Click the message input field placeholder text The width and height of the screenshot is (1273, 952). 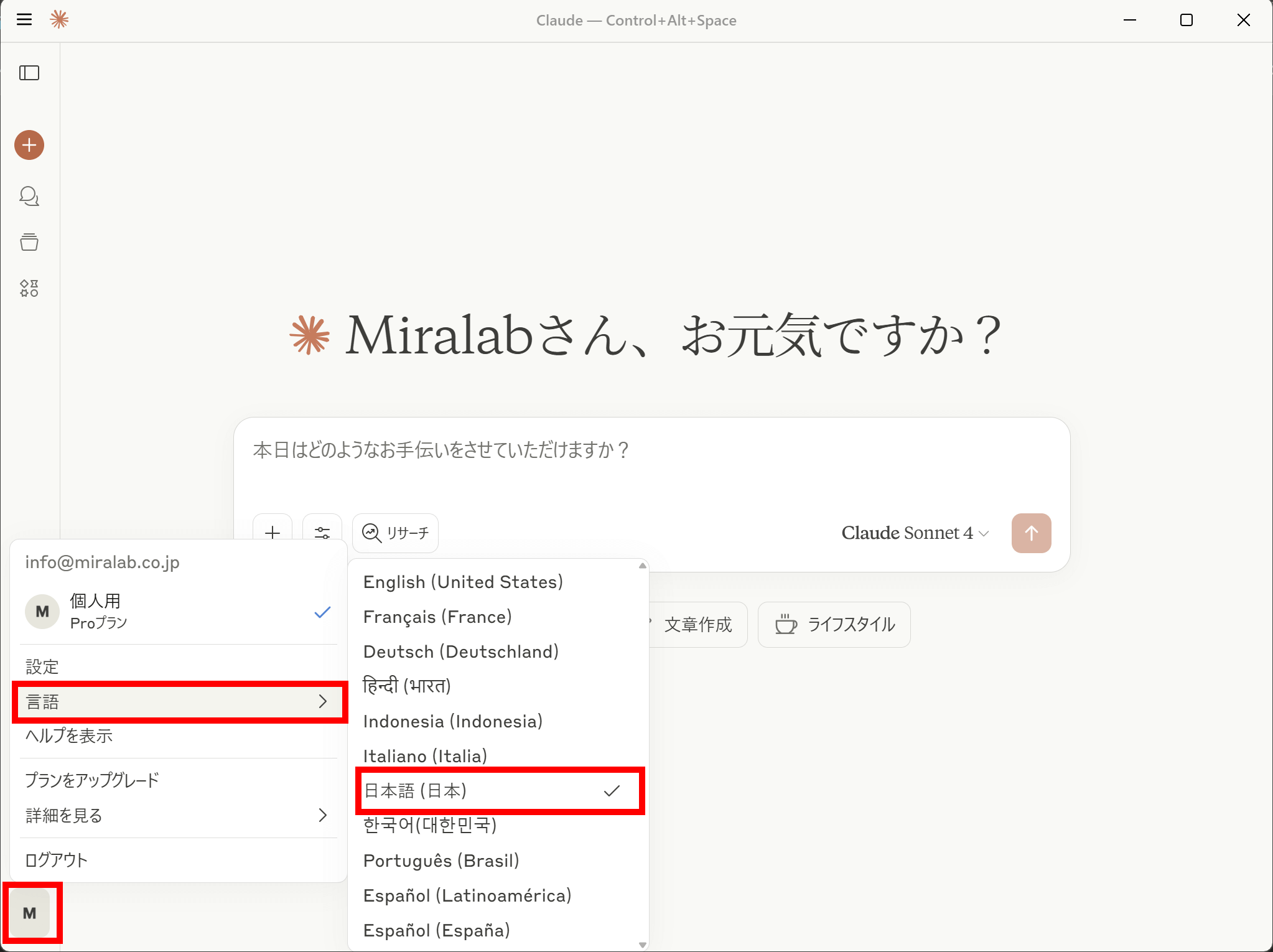(441, 449)
